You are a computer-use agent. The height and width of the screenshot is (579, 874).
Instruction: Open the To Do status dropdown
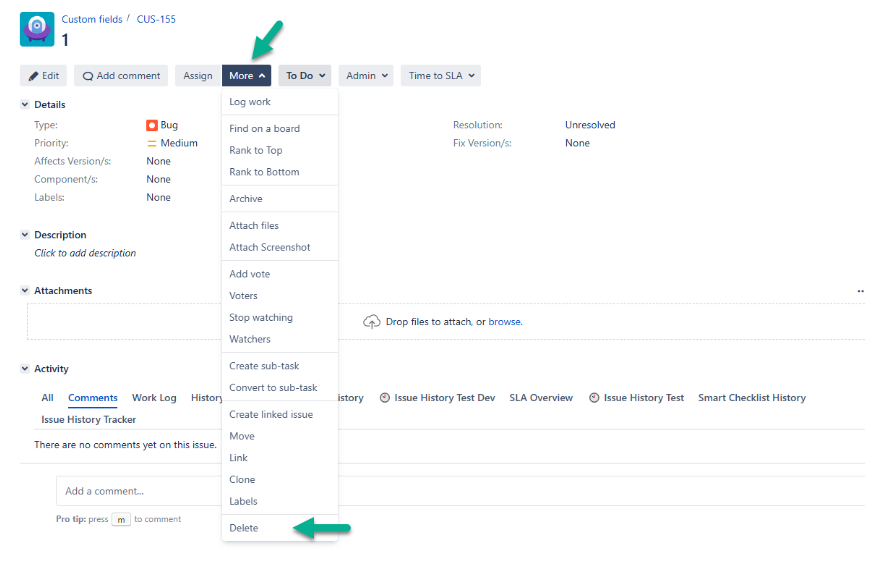304,75
